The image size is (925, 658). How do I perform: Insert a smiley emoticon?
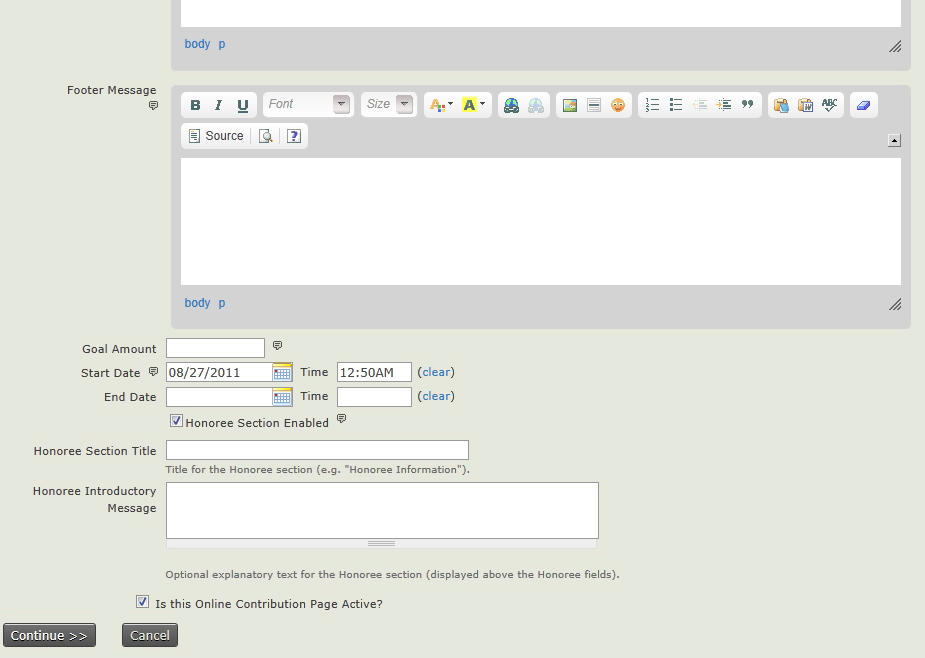tap(618, 105)
